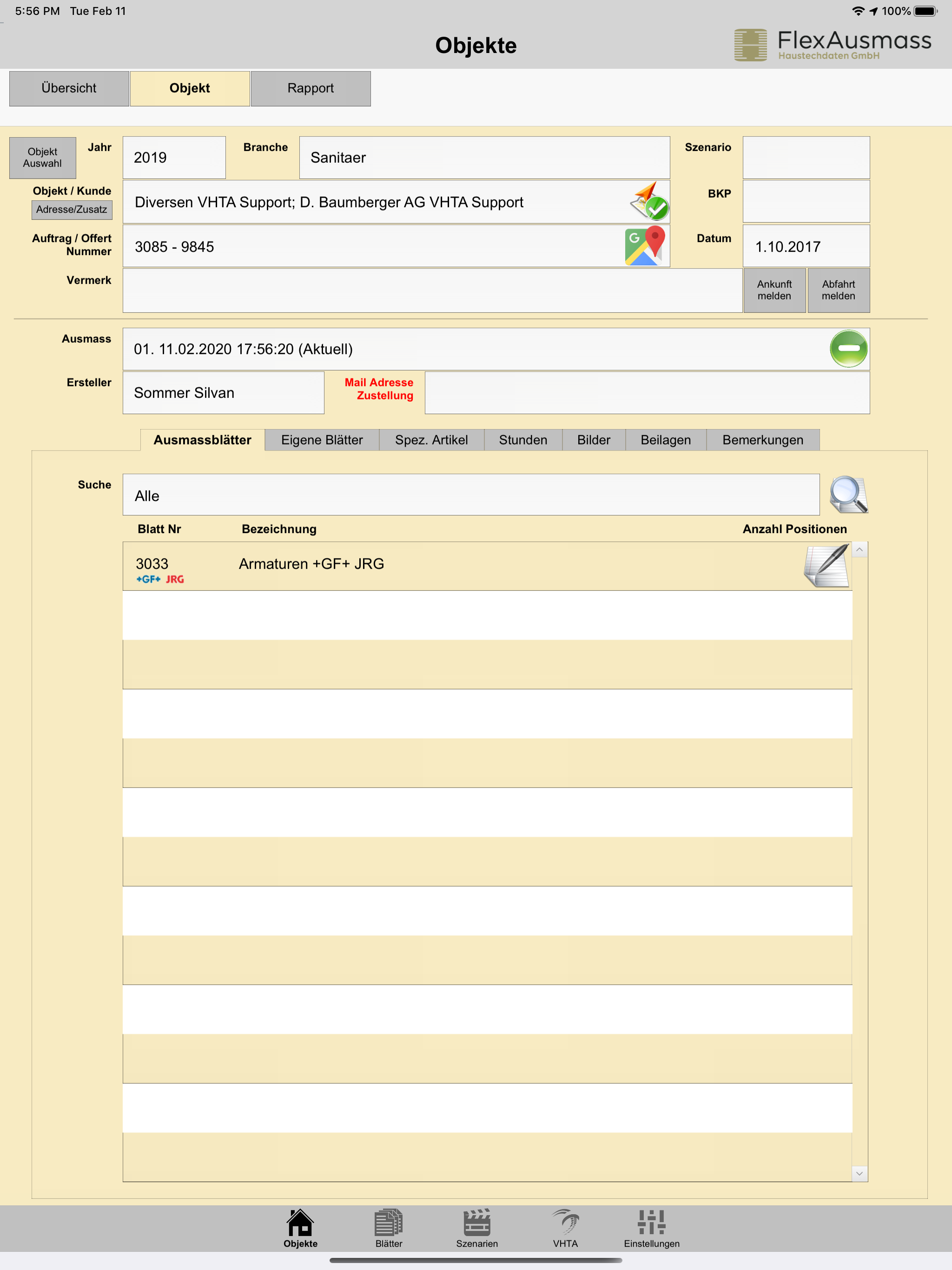Click the BKP input field
Viewport: 952px width, 1270px height.
806,202
